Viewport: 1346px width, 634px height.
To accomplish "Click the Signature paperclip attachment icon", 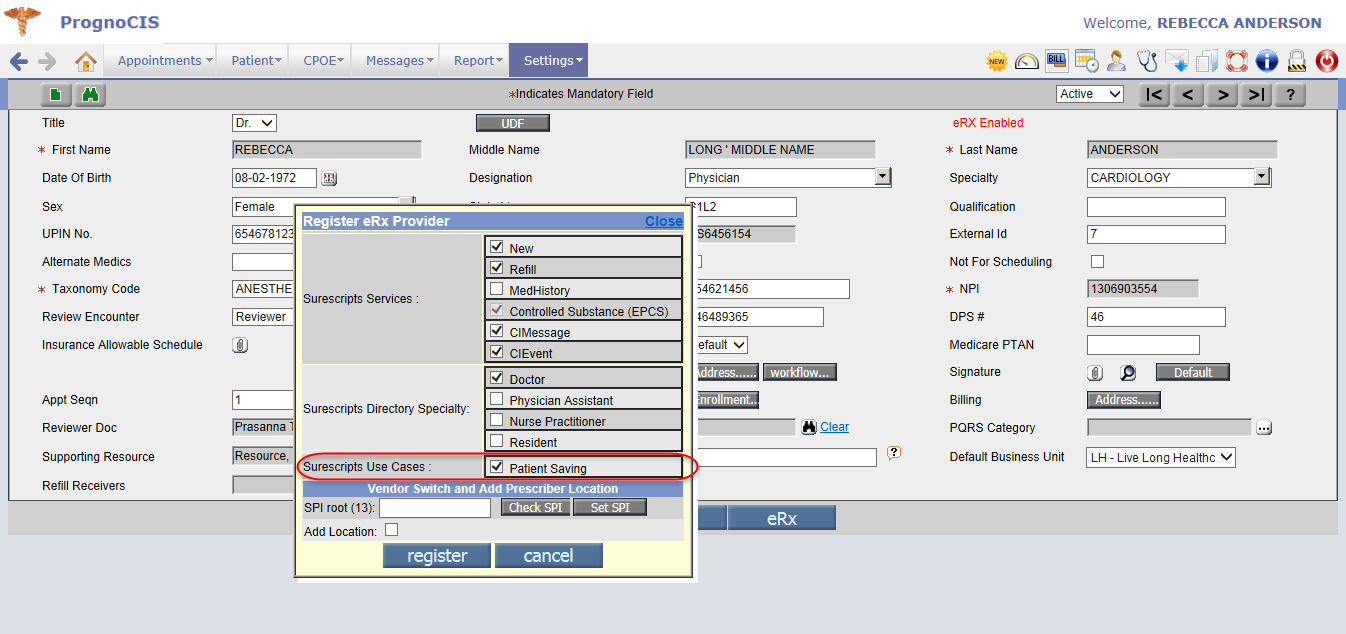I will pos(1096,373).
